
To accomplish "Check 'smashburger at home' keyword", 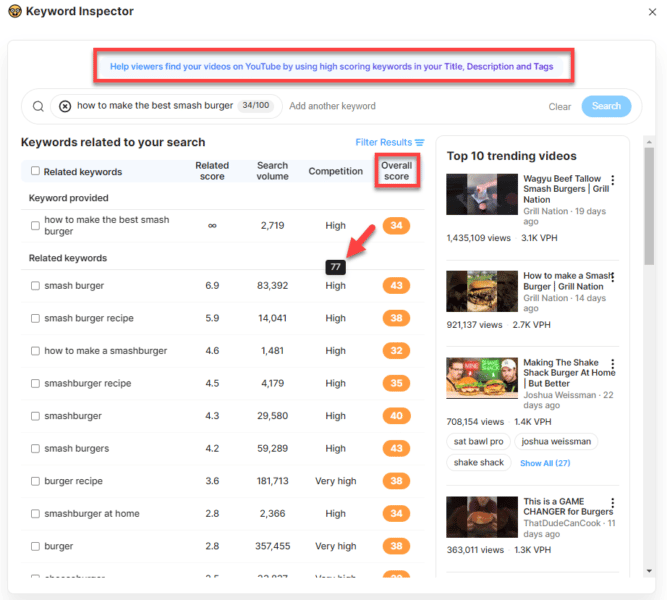I will 35,514.
